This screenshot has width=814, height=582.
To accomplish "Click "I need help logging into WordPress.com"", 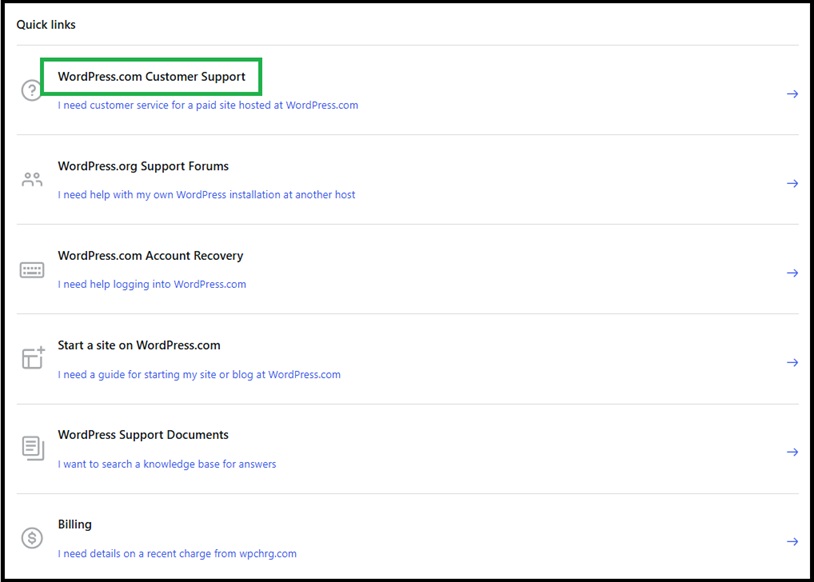I will [x=152, y=284].
